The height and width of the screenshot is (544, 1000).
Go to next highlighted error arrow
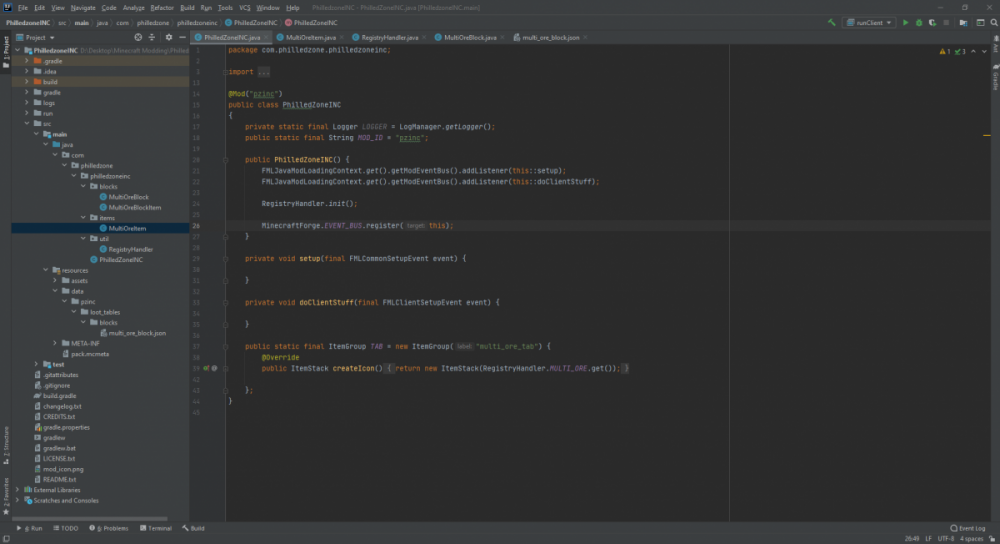coord(984,51)
